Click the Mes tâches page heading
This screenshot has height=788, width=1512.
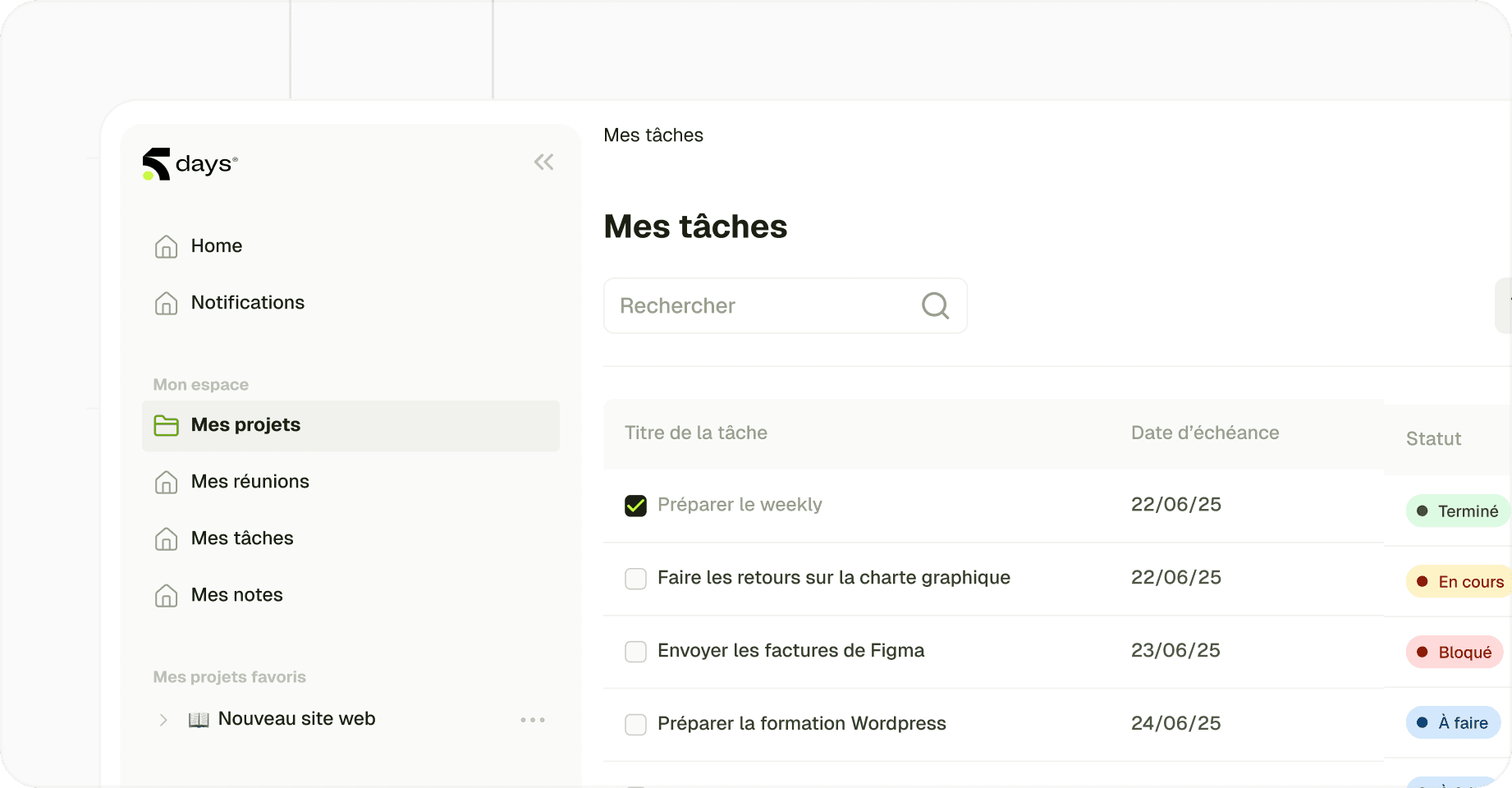pyautogui.click(x=695, y=227)
